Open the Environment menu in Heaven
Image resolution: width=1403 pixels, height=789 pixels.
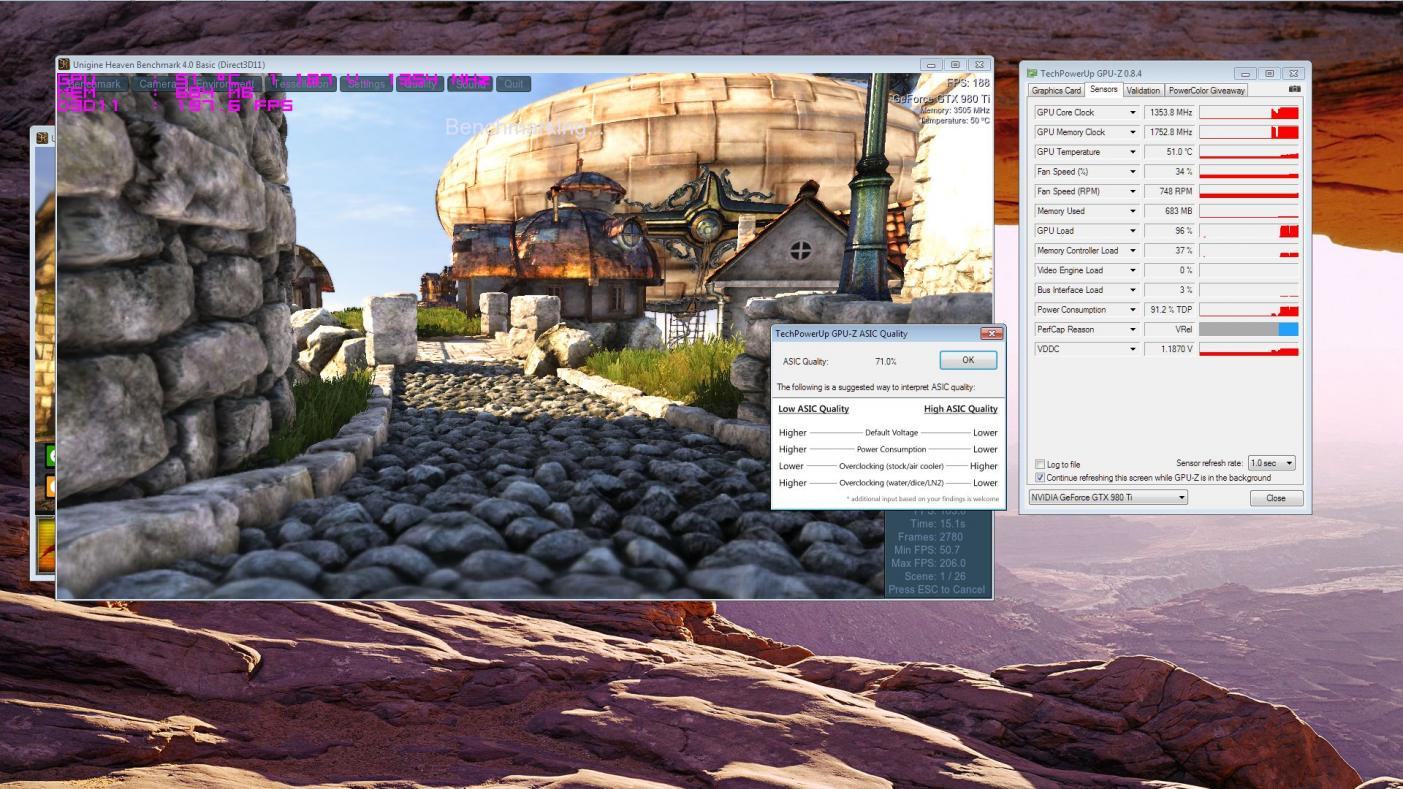tap(224, 84)
